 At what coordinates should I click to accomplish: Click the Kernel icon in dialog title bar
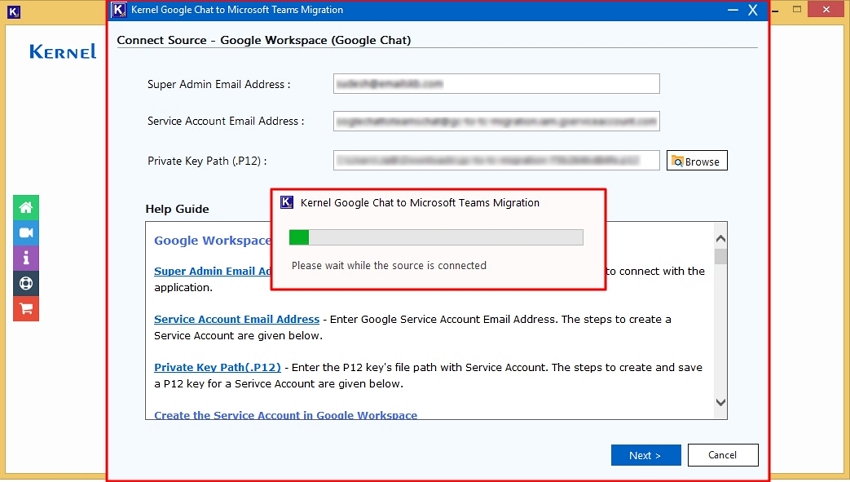(119, 10)
